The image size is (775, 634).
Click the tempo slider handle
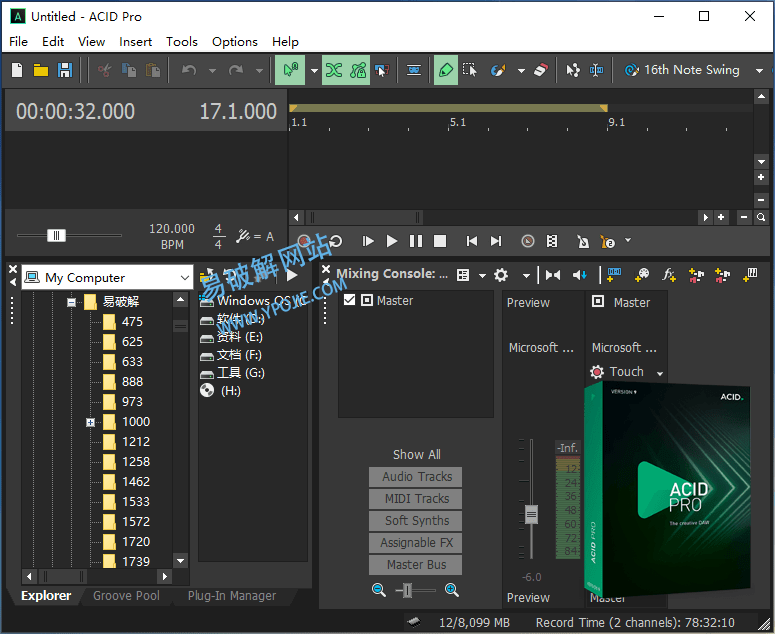click(x=57, y=236)
